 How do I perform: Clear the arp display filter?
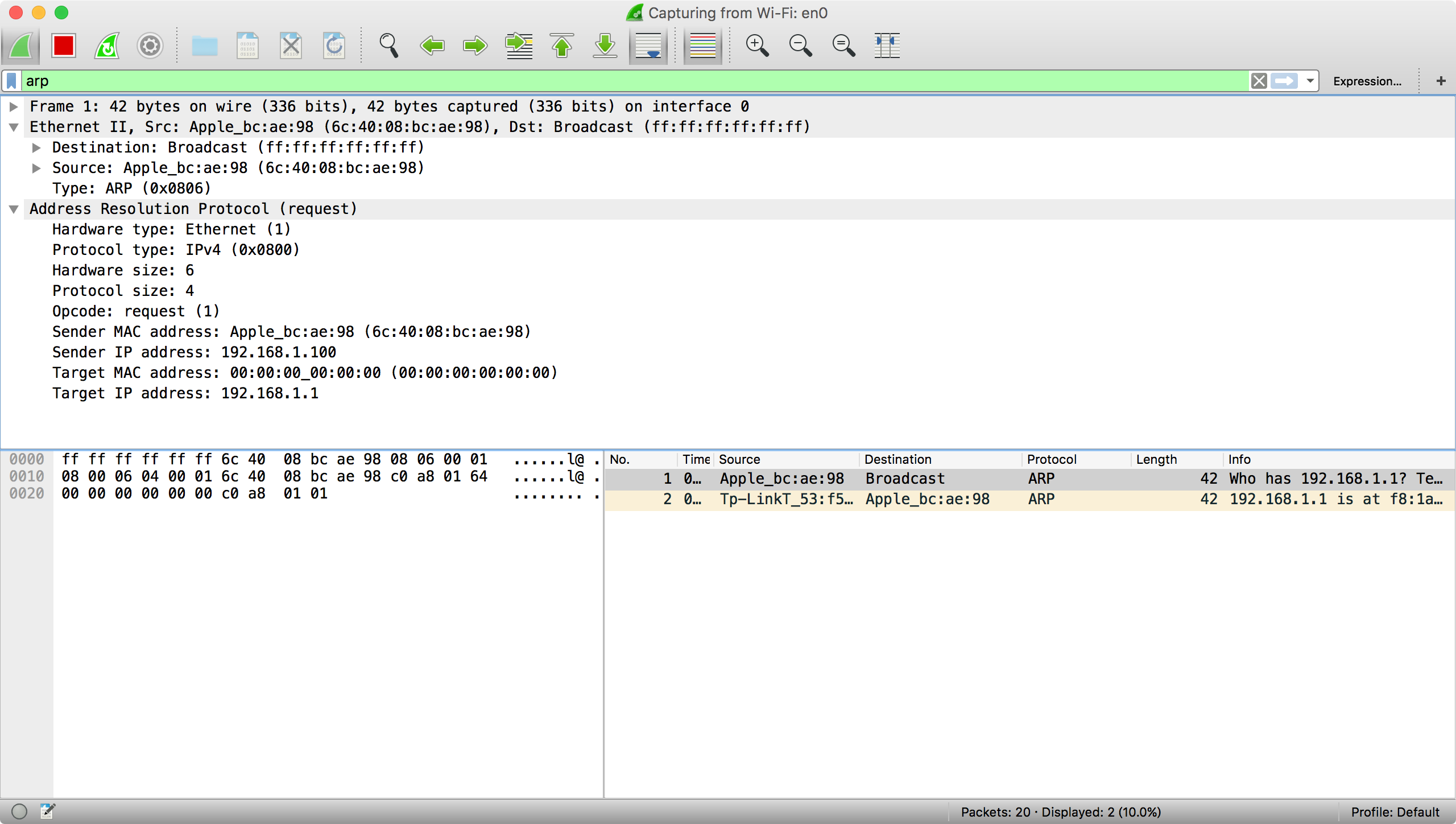[x=1259, y=81]
